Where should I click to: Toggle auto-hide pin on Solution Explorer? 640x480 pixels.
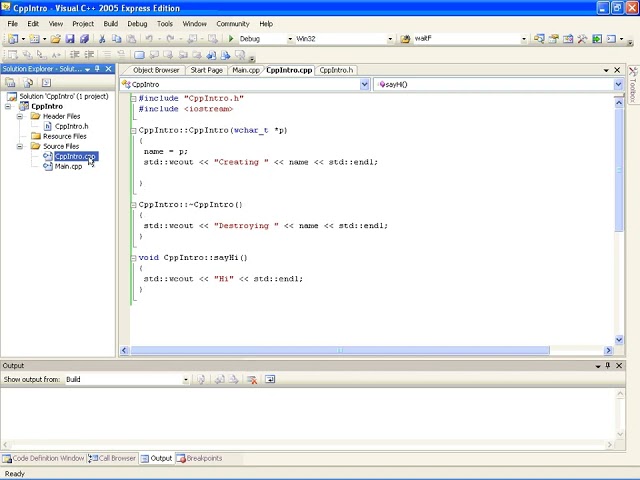(x=98, y=69)
